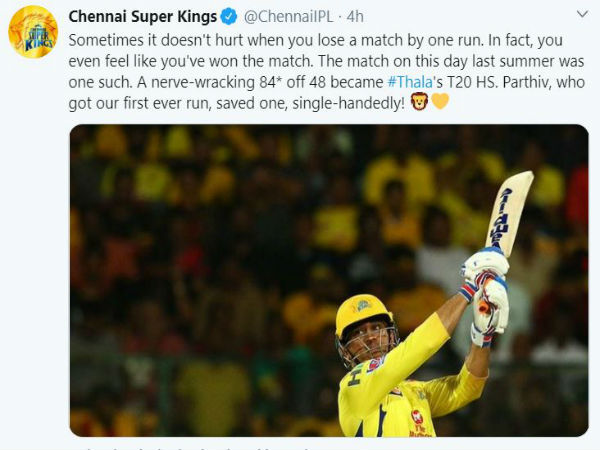Click the cut-off text line below photo
Screen dimensions: 600x450
pos(191,447)
